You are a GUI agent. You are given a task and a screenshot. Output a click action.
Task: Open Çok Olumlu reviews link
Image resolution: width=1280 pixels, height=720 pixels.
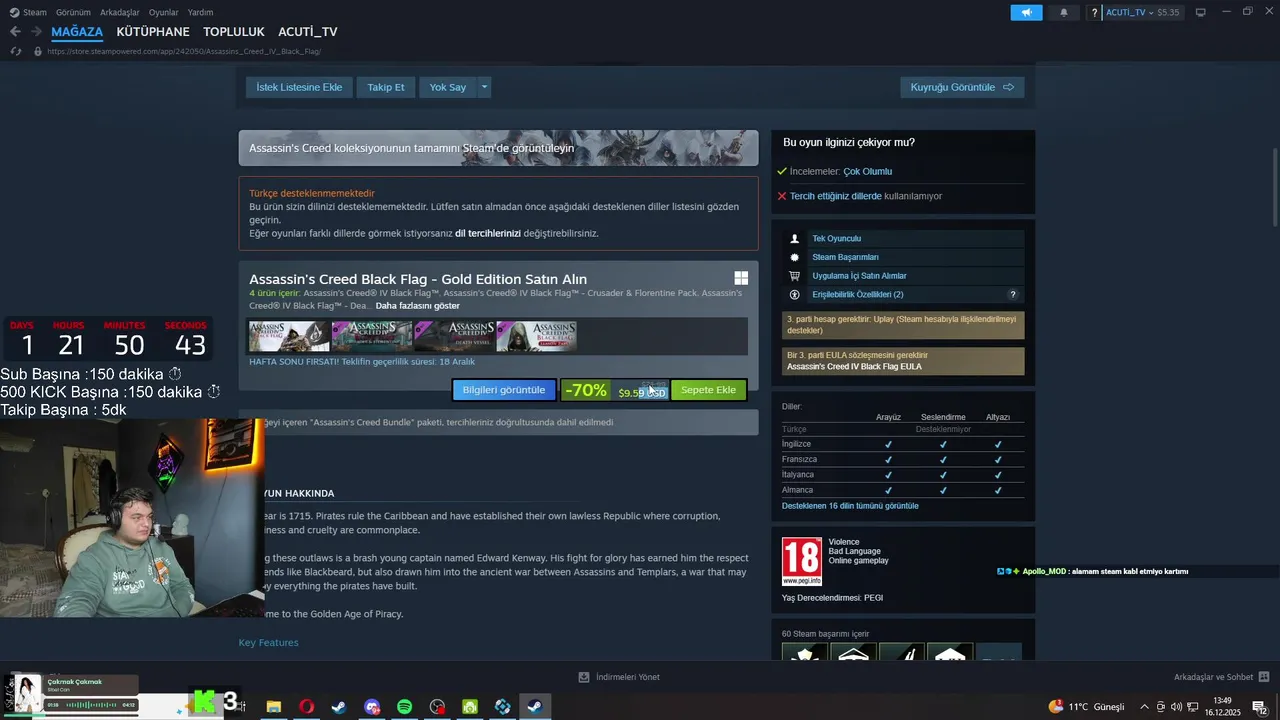click(867, 171)
